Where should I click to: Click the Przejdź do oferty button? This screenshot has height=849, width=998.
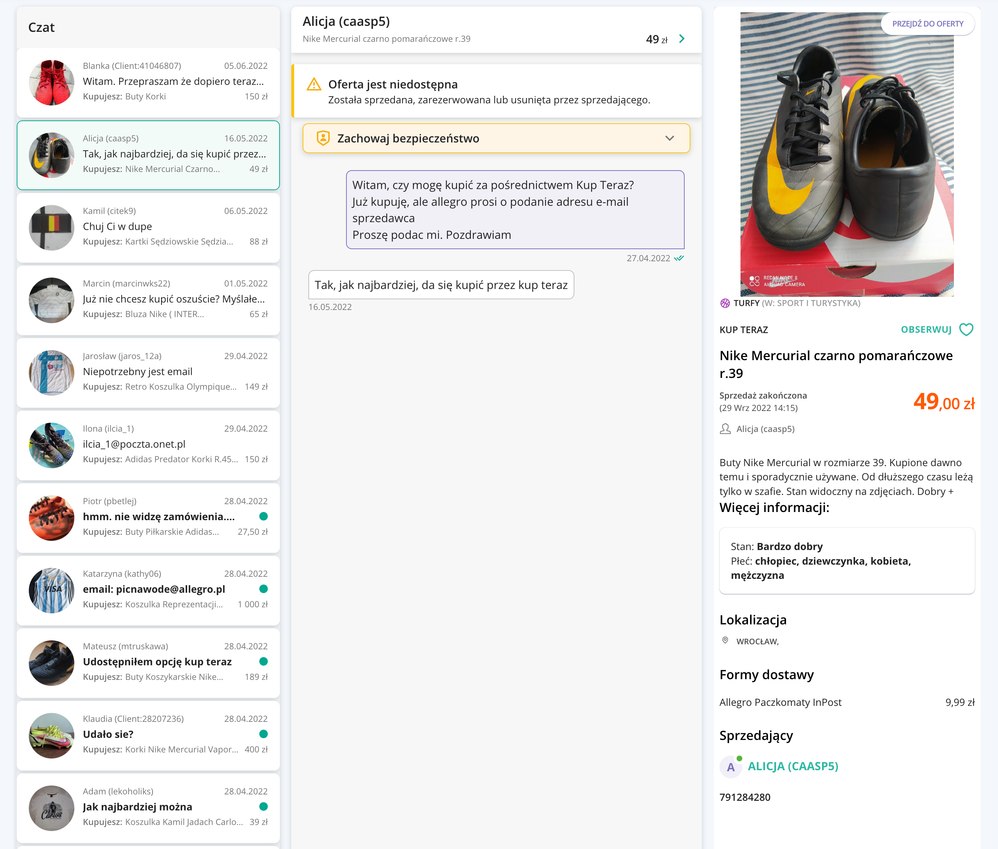pyautogui.click(x=927, y=24)
